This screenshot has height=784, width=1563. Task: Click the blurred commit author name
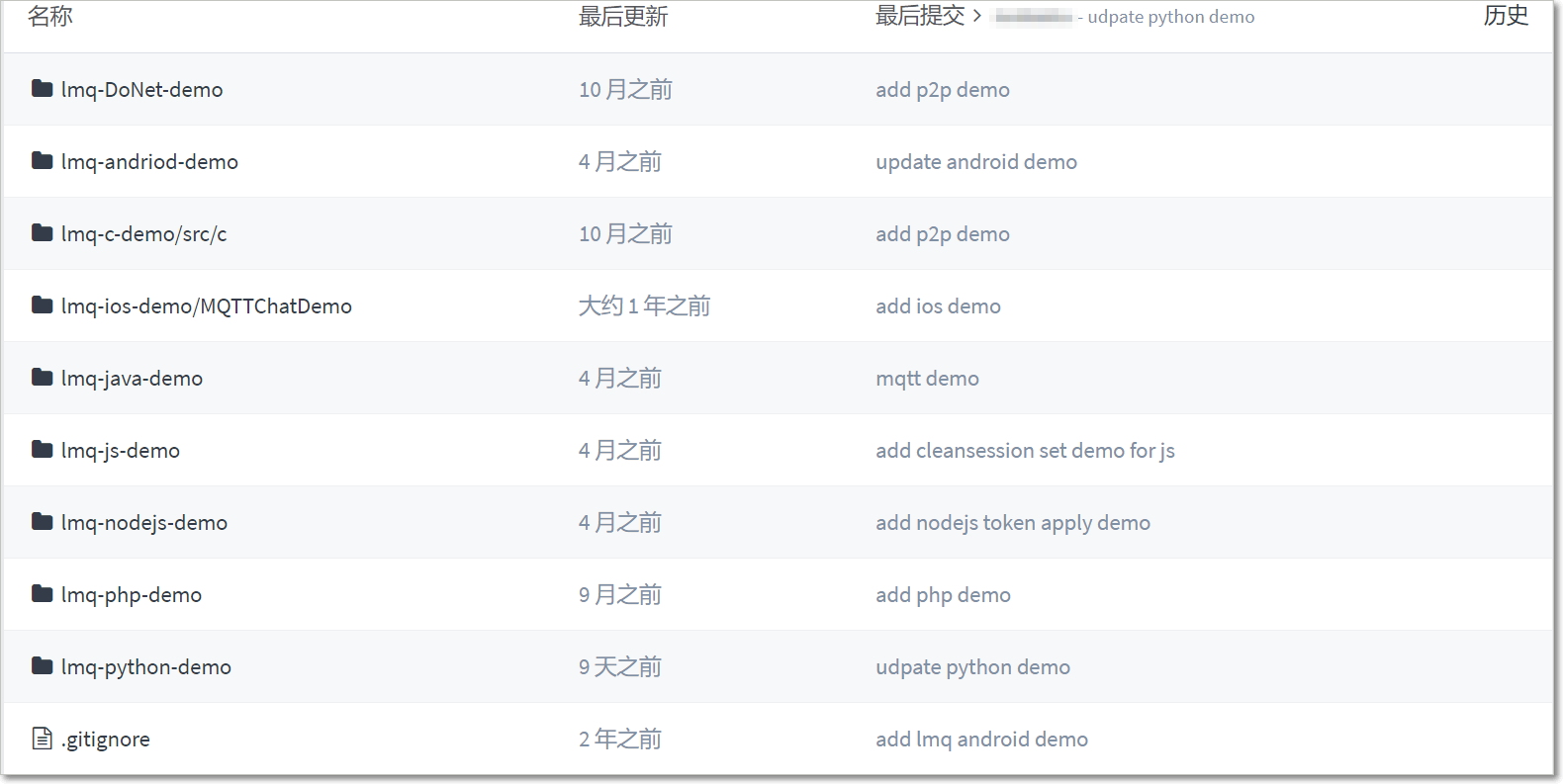coord(1033,17)
